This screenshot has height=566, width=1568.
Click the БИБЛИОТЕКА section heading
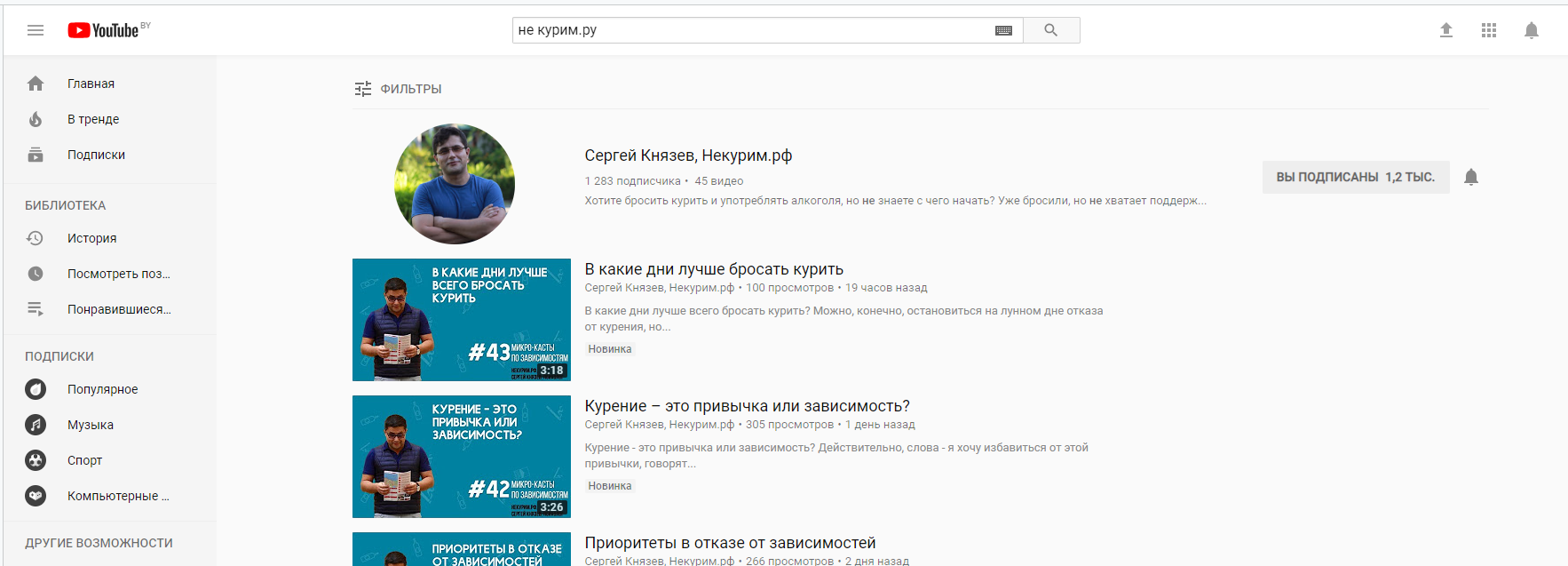click(x=65, y=205)
